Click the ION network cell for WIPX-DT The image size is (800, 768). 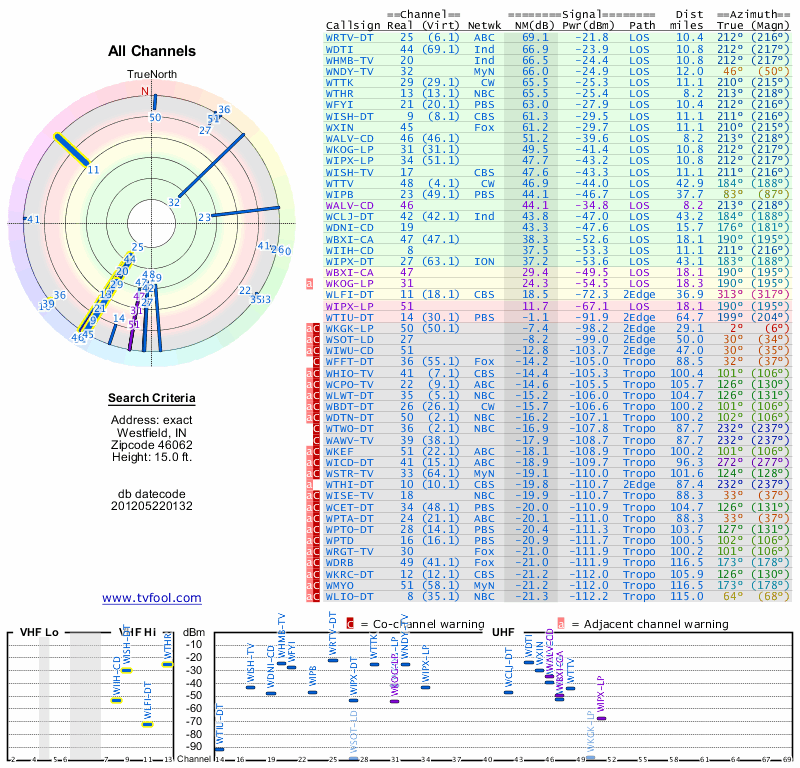click(x=484, y=261)
